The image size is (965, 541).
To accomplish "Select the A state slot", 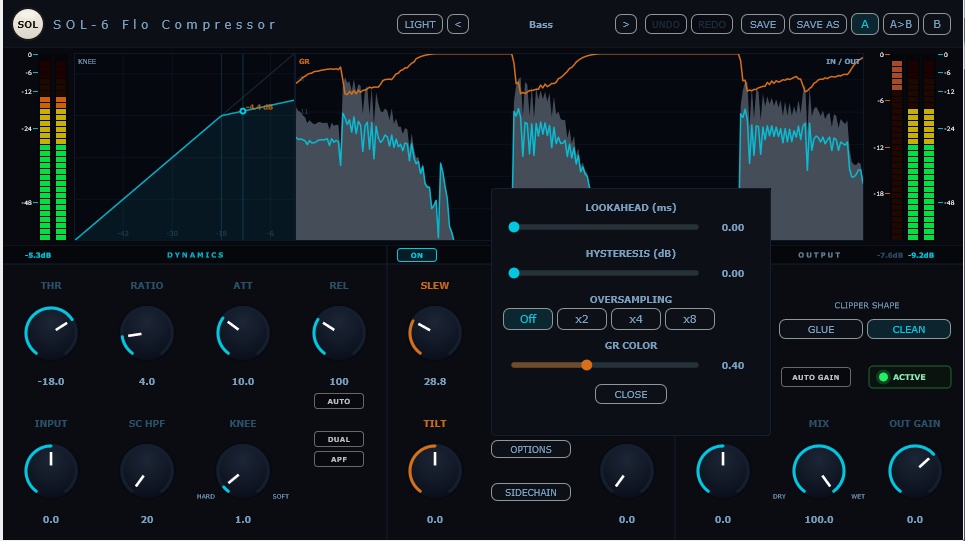I will [x=865, y=25].
